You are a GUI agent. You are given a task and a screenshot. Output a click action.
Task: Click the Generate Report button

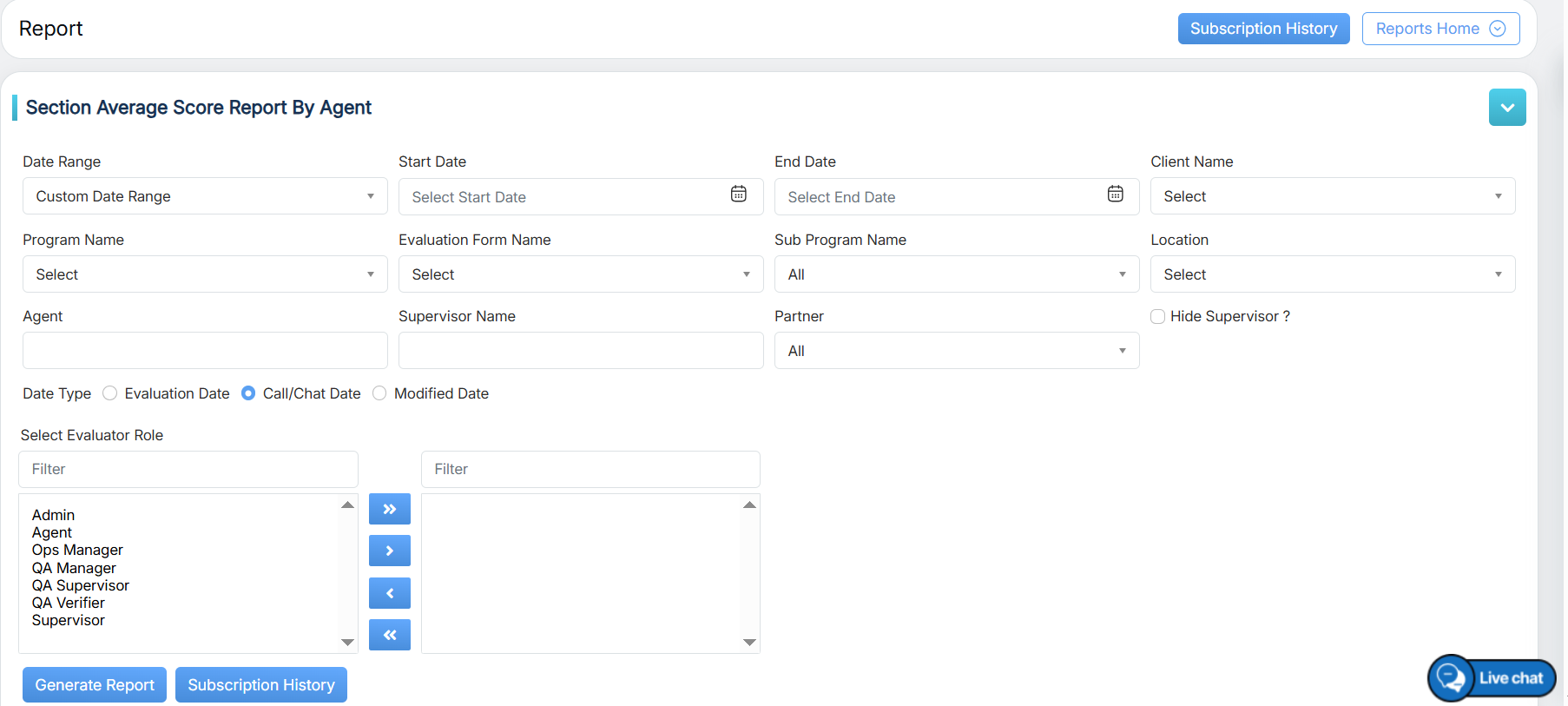point(95,685)
